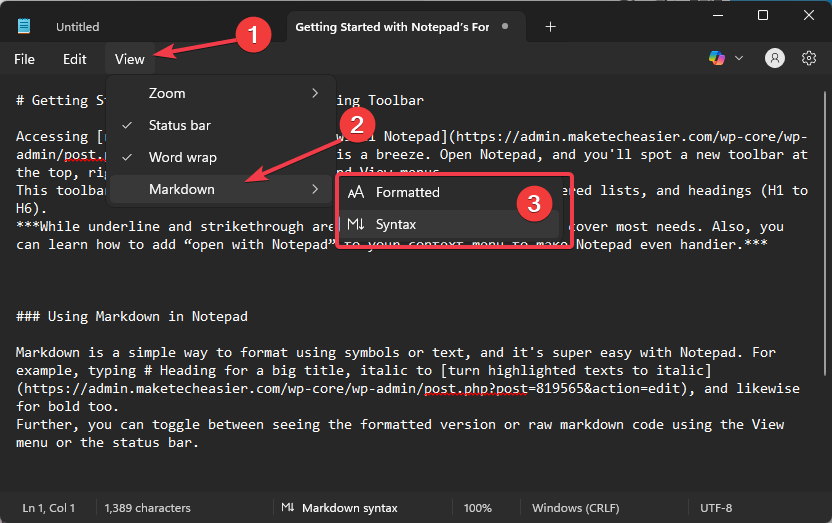The image size is (832, 523).
Task: Expand the Copilot dropdown arrow
Action: coord(739,58)
